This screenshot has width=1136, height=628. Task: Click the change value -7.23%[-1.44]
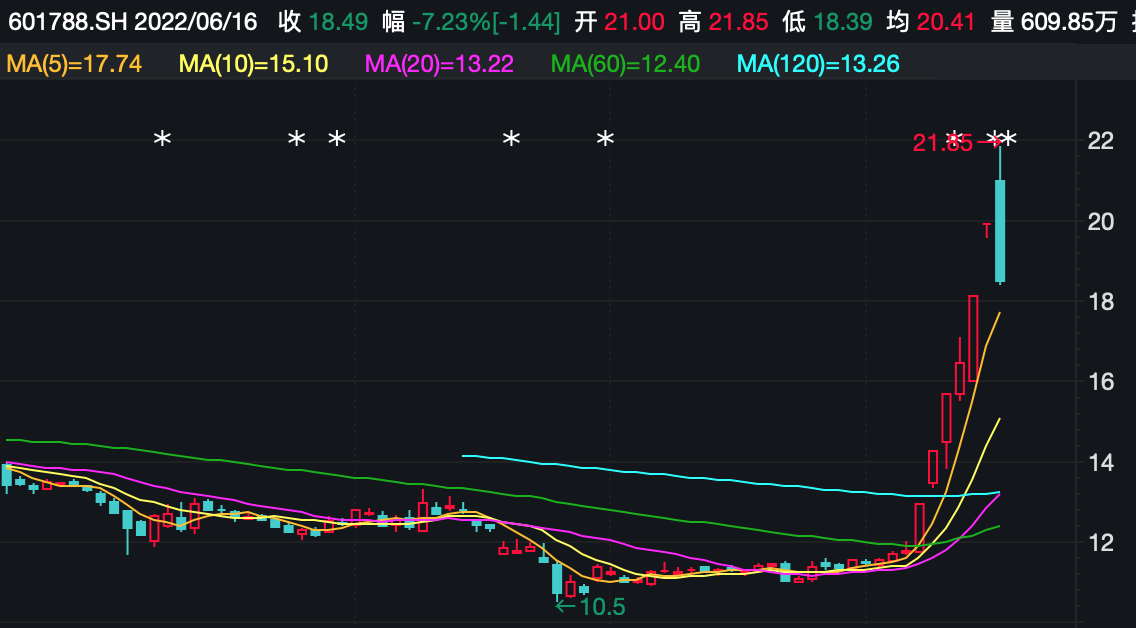485,22
